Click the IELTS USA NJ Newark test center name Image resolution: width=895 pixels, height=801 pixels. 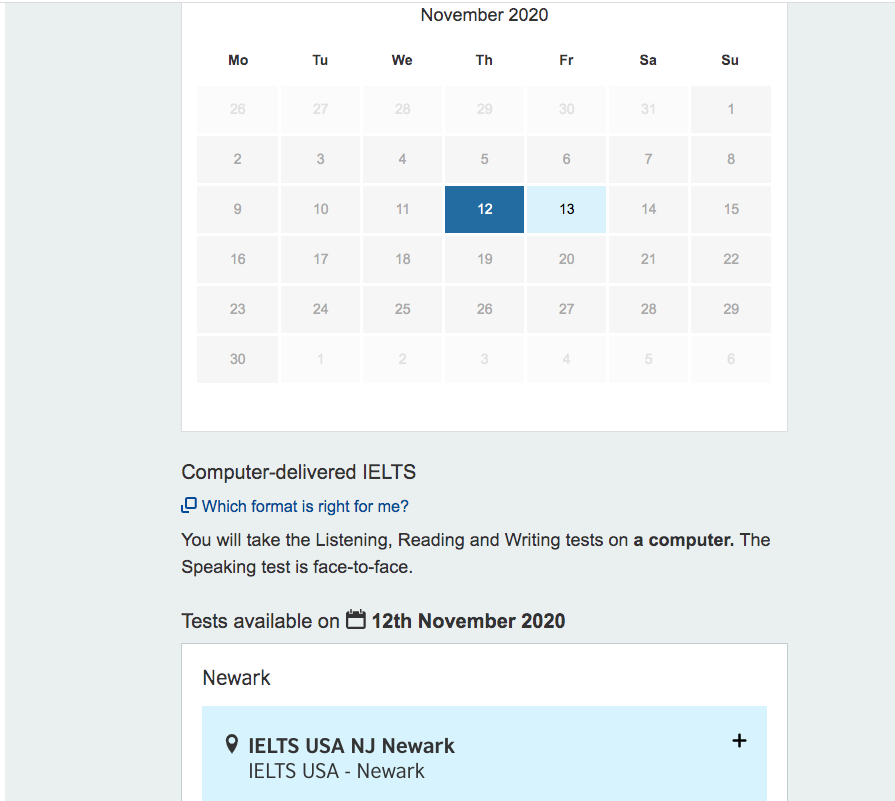350,745
